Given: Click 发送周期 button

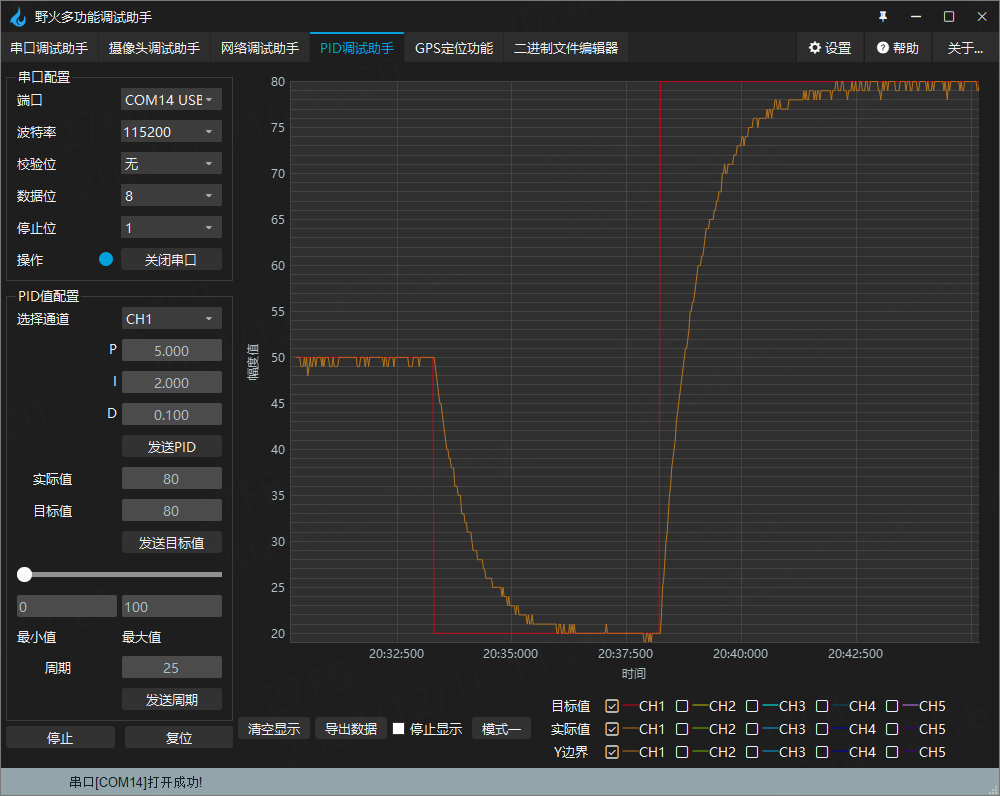Looking at the screenshot, I should [x=172, y=699].
